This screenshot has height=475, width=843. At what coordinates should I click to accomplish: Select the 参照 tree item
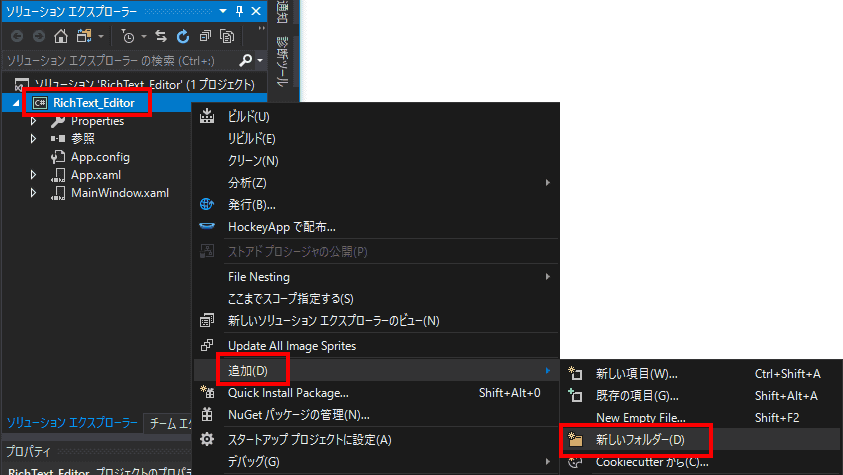pyautogui.click(x=83, y=139)
